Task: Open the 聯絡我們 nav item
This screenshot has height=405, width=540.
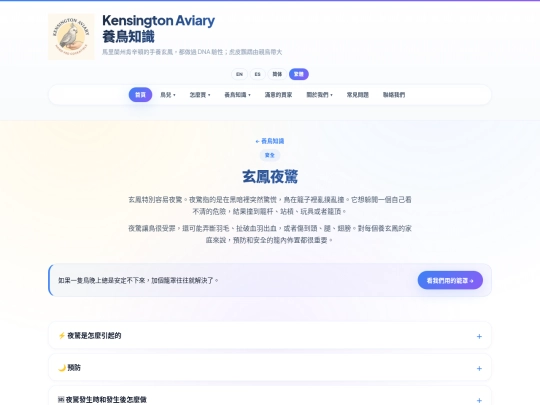Action: [394, 95]
